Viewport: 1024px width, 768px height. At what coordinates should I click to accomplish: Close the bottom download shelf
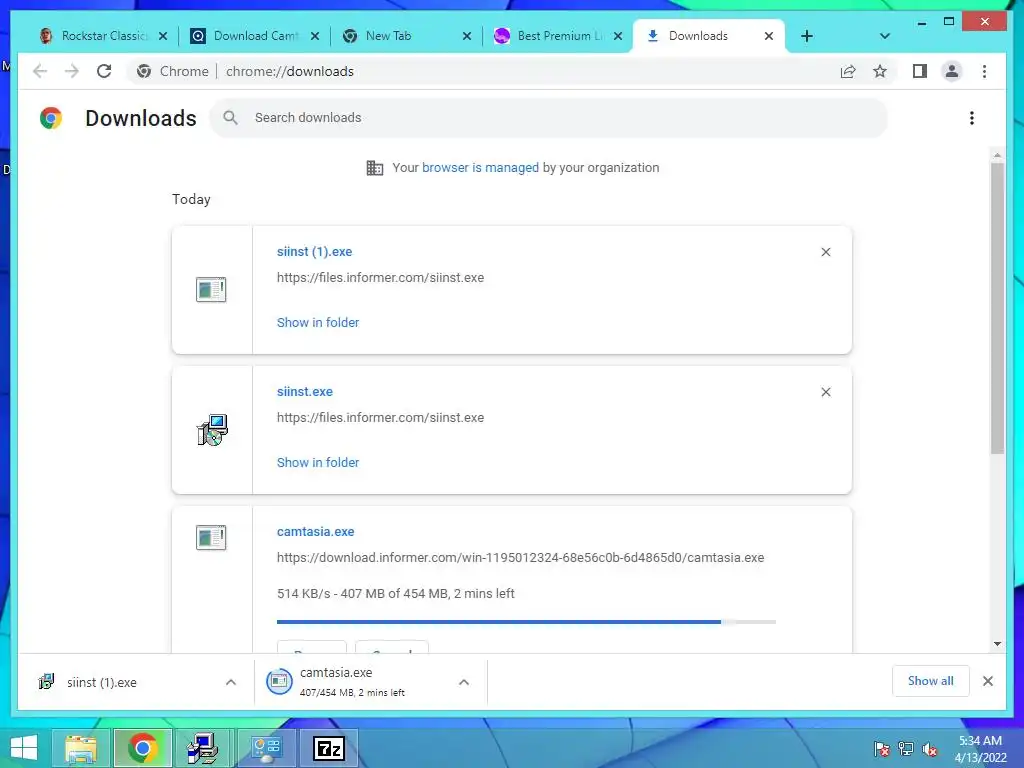[x=987, y=681]
